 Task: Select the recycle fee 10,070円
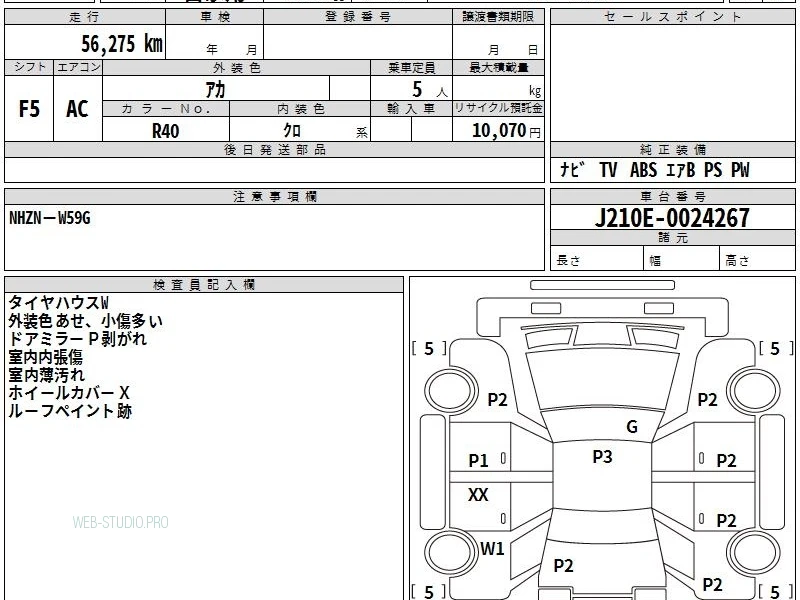pyautogui.click(x=506, y=131)
